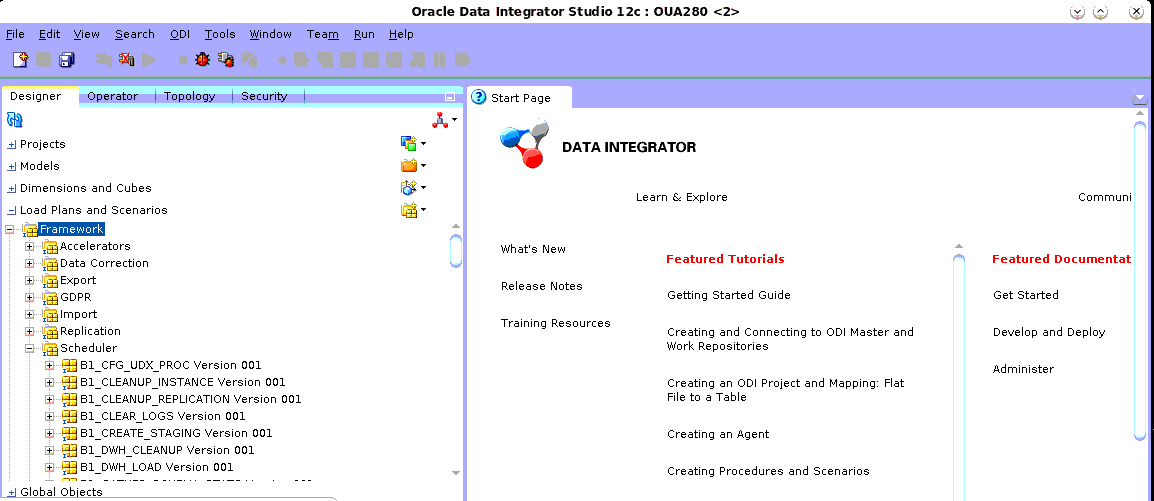Click the scroll-down arrow of the tree panel
Screen dimensions: 1154x501
pos(456,473)
